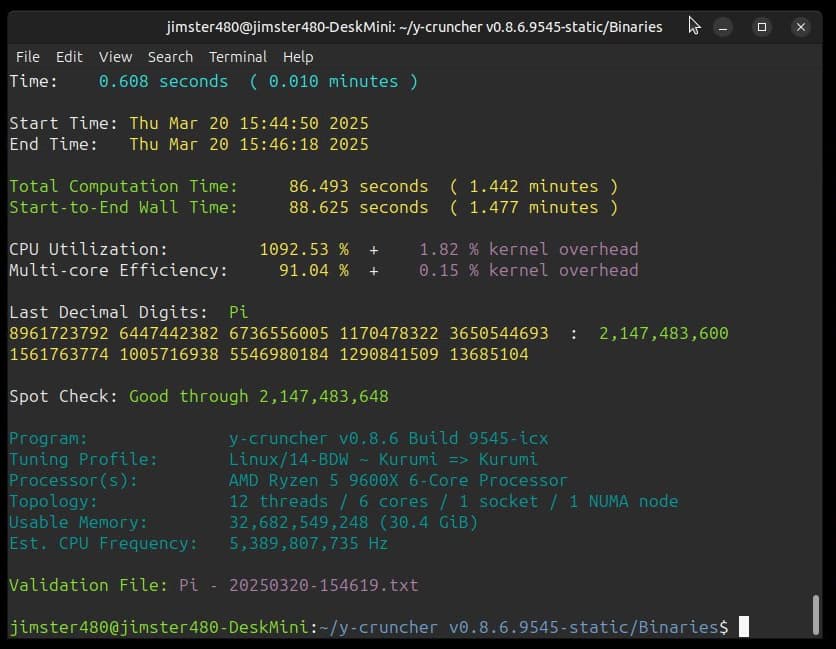The image size is (836, 649).
Task: Minimize the terminal window
Action: coord(724,27)
